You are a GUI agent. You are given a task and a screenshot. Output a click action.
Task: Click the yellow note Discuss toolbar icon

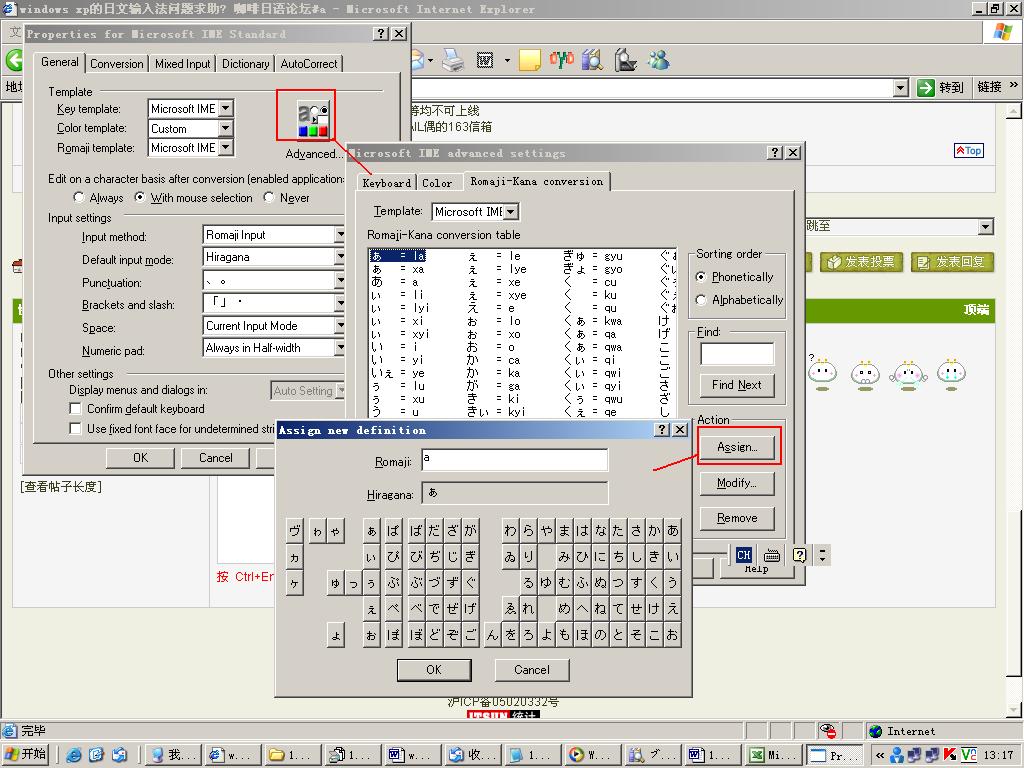click(530, 61)
